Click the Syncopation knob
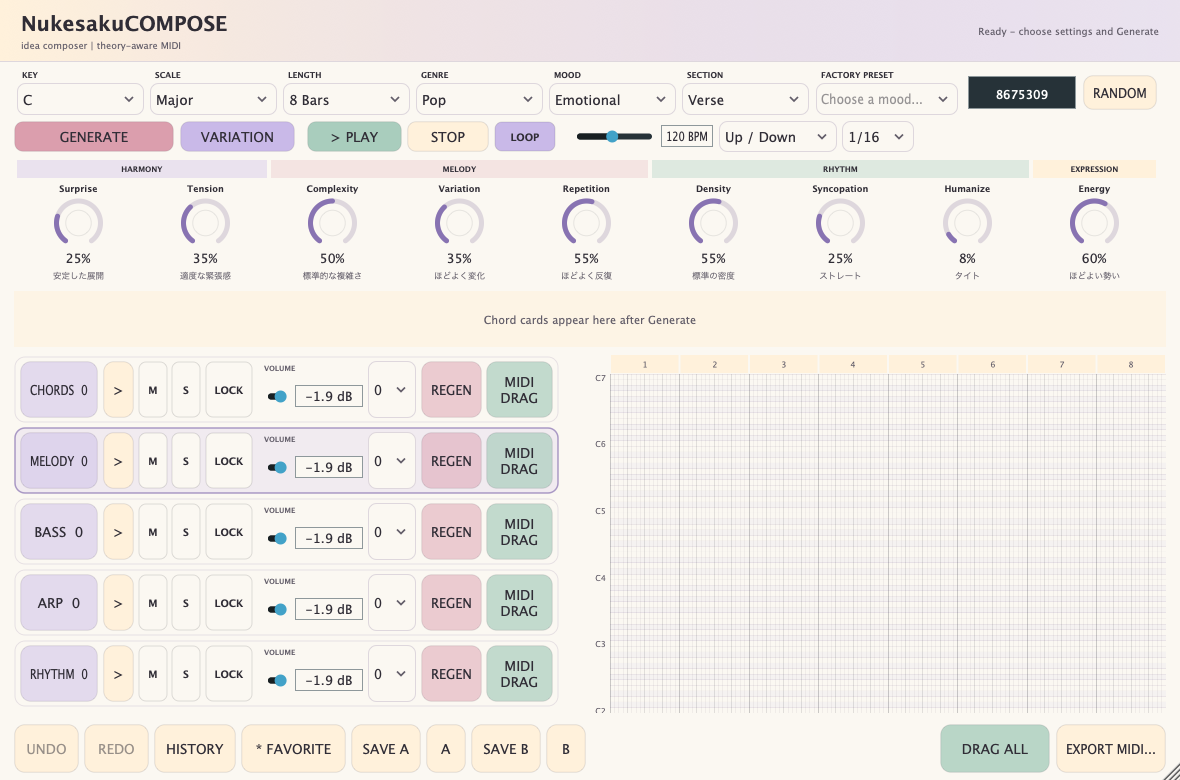This screenshot has width=1180, height=780. 841,223
